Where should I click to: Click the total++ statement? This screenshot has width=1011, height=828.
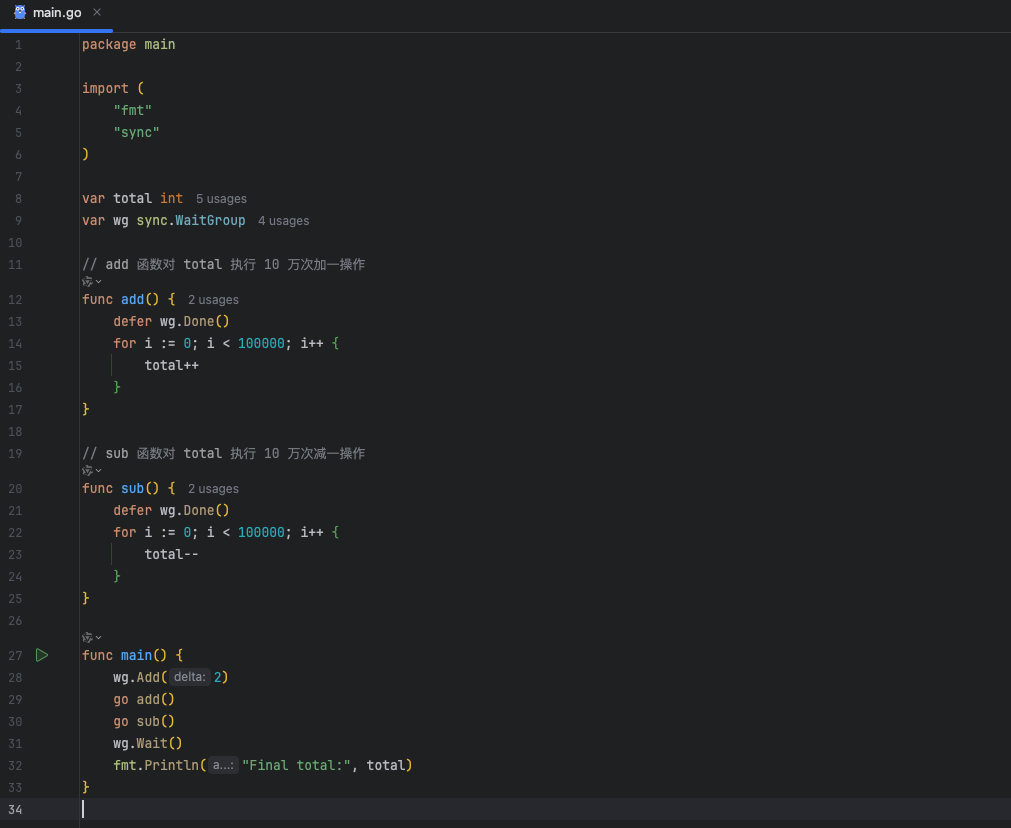point(172,366)
